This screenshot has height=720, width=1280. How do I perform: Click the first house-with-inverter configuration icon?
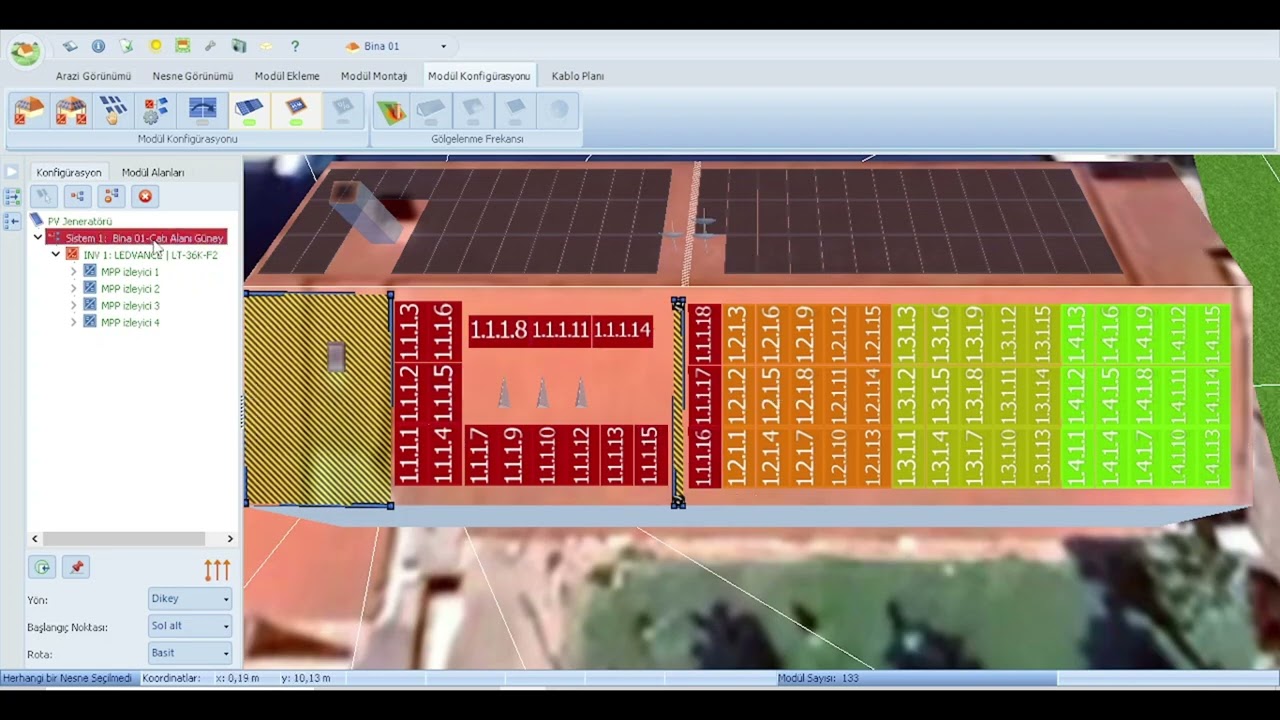(x=29, y=110)
